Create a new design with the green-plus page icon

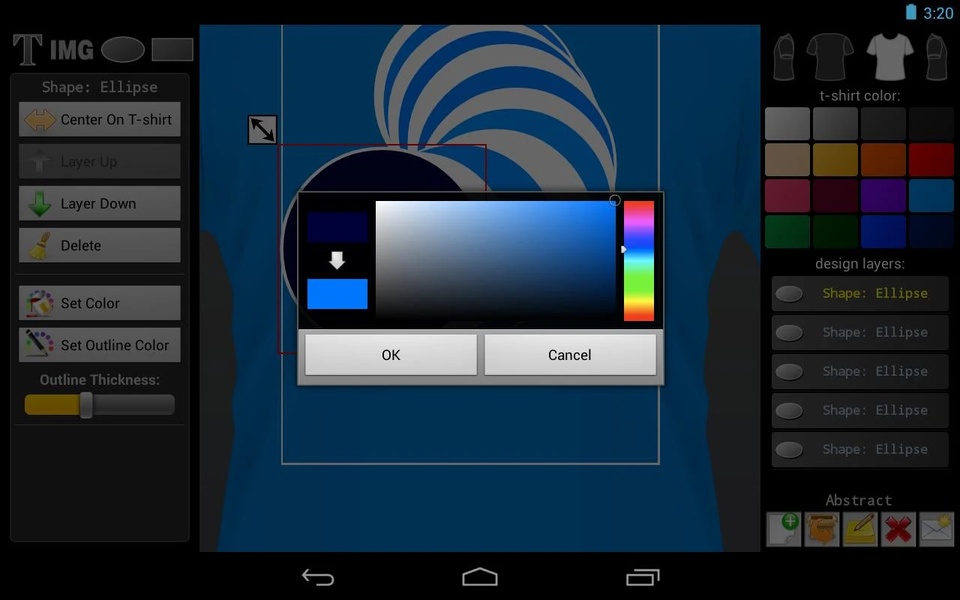click(x=784, y=529)
